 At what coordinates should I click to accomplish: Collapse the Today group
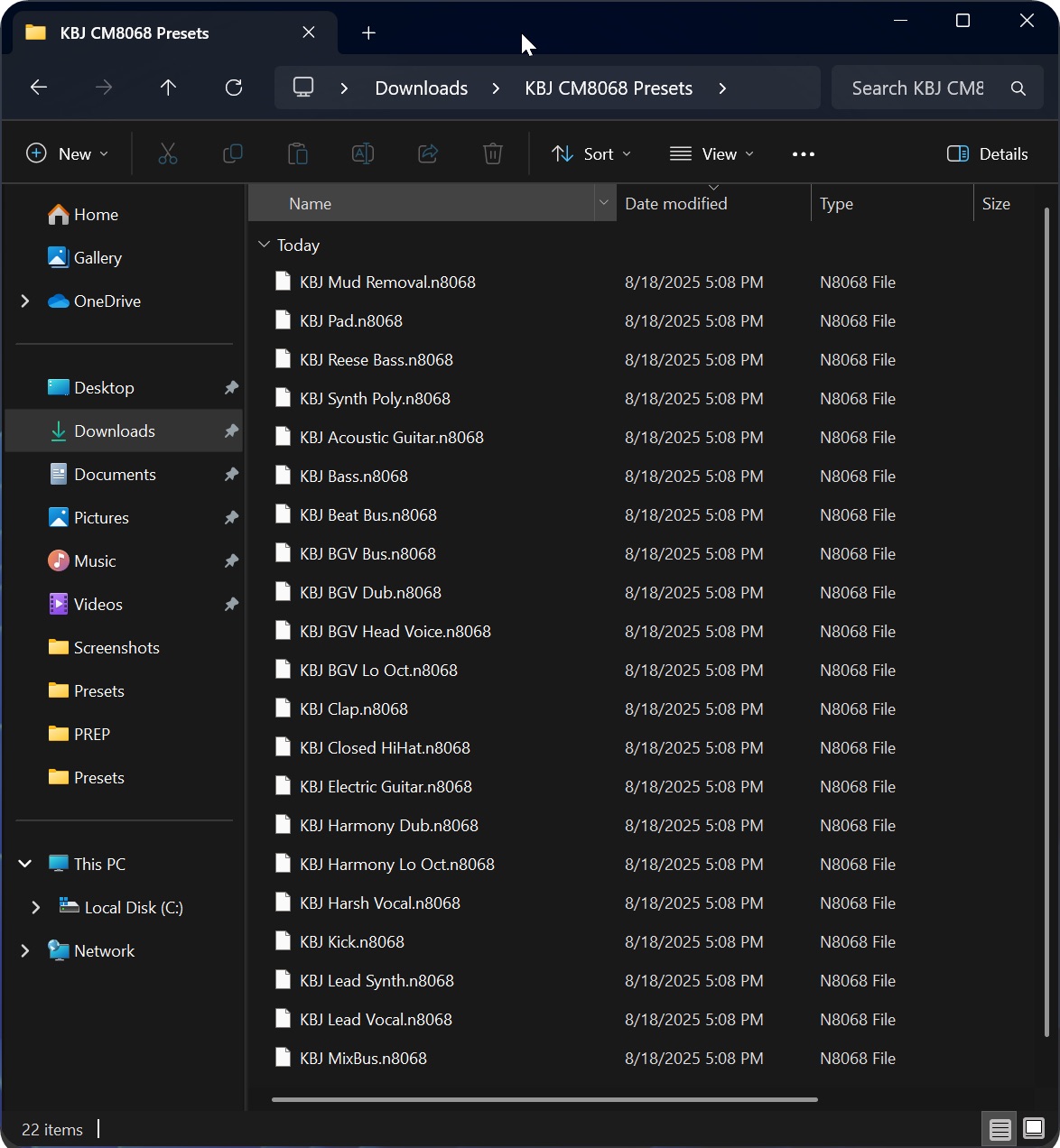(264, 245)
